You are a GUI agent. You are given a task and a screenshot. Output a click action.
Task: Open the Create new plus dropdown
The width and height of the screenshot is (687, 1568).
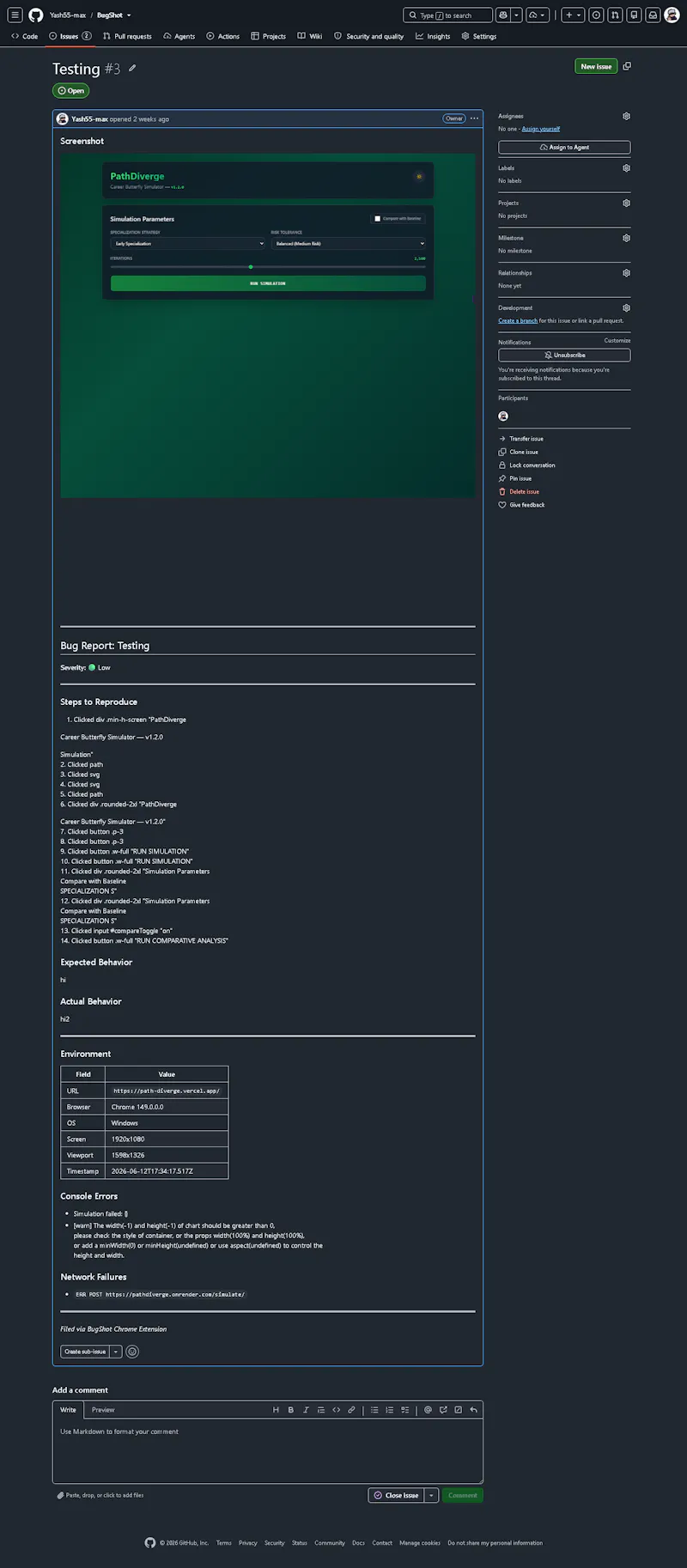pos(573,15)
